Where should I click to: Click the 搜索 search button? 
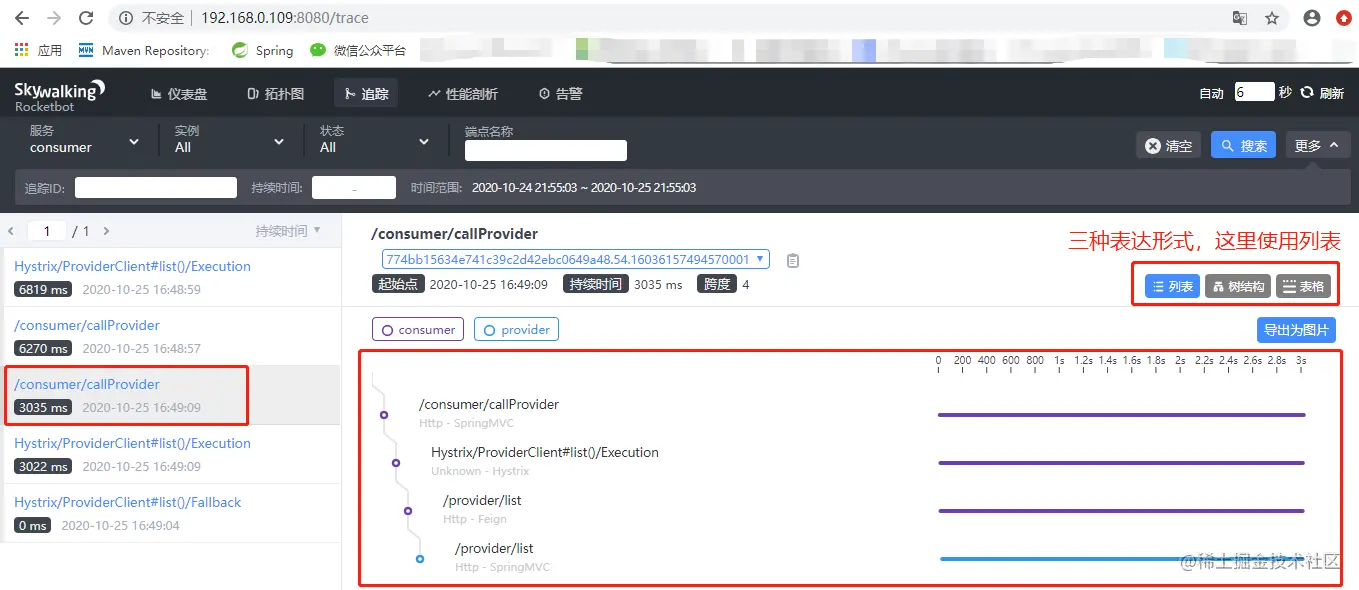pyautogui.click(x=1243, y=146)
